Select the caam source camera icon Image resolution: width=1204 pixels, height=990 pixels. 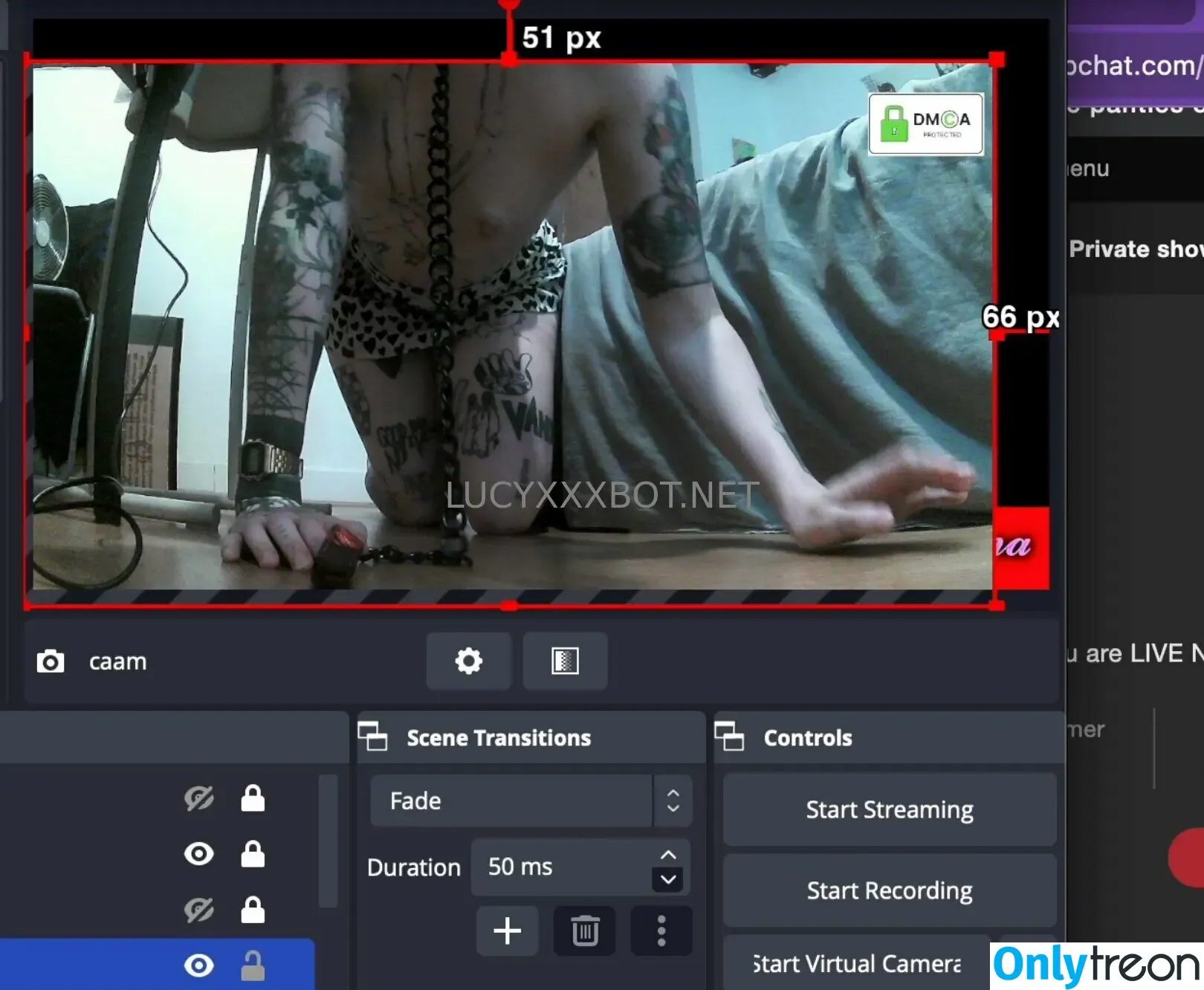(x=51, y=661)
